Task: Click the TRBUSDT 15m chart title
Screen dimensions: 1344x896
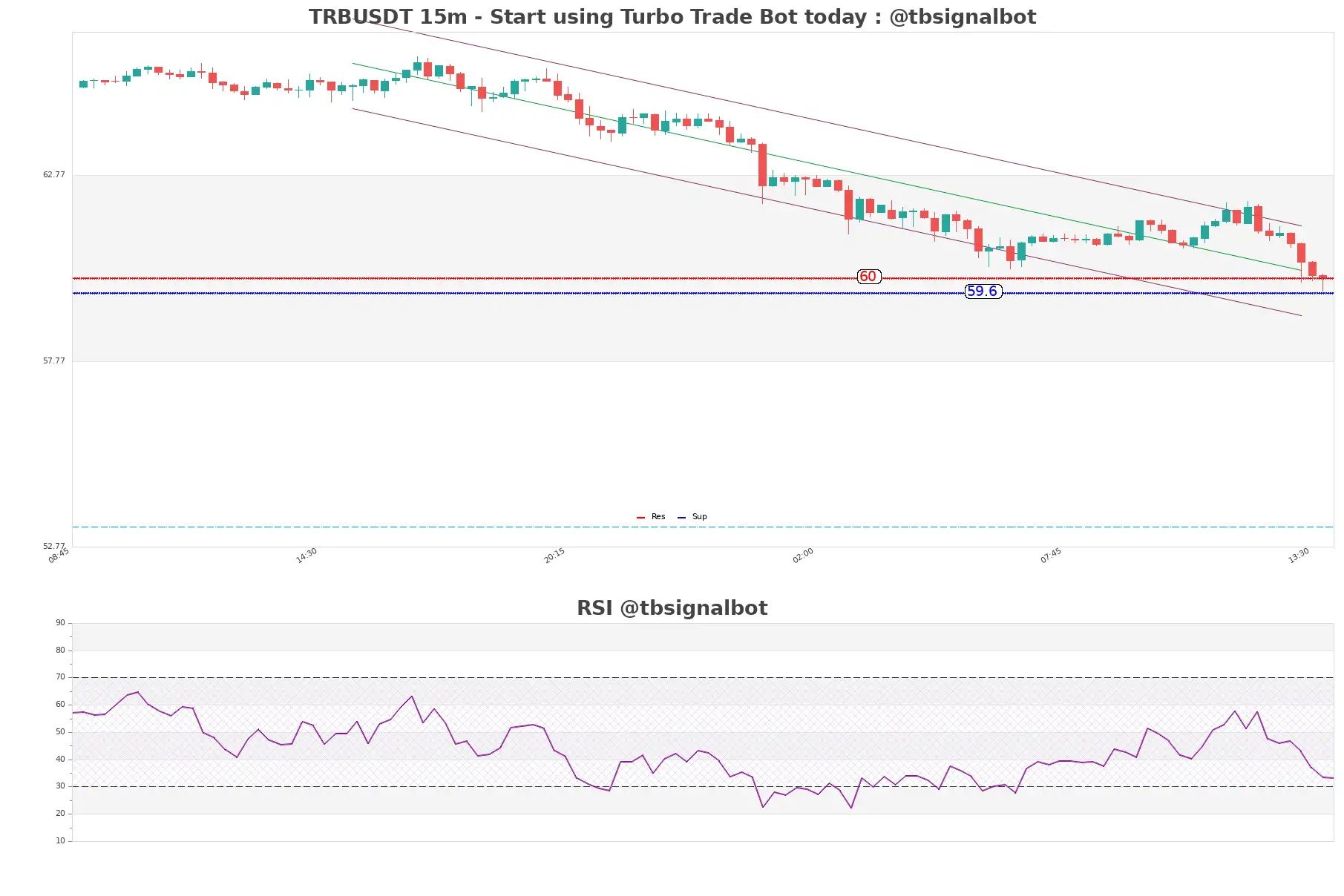Action: pos(672,16)
